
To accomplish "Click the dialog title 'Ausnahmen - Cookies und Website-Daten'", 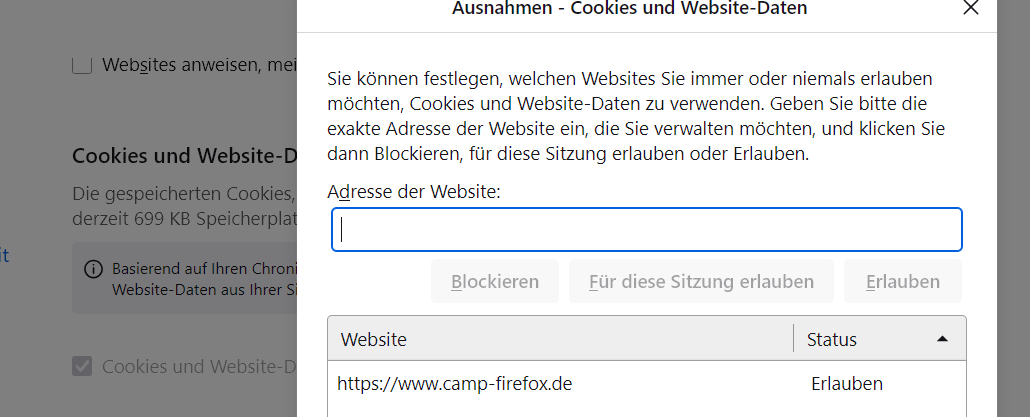I will click(x=629, y=8).
